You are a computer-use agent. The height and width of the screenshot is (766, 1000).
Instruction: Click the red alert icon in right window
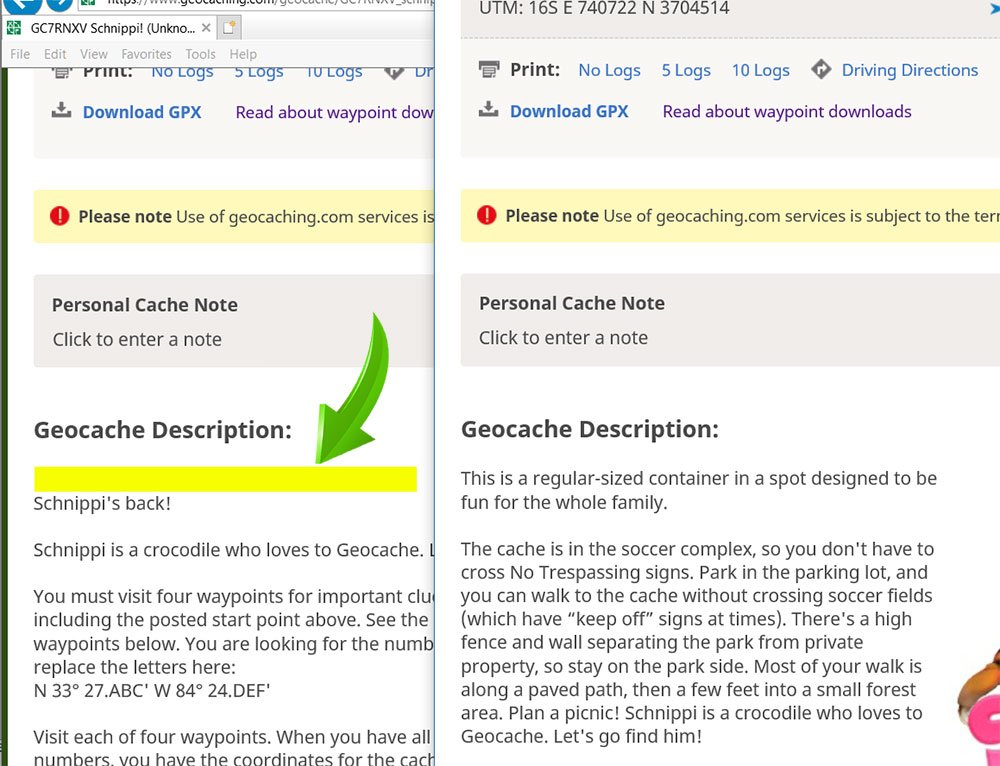pyautogui.click(x=487, y=215)
